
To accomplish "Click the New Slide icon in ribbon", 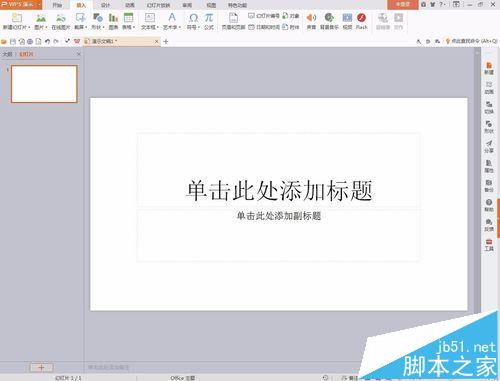I will [x=16, y=17].
